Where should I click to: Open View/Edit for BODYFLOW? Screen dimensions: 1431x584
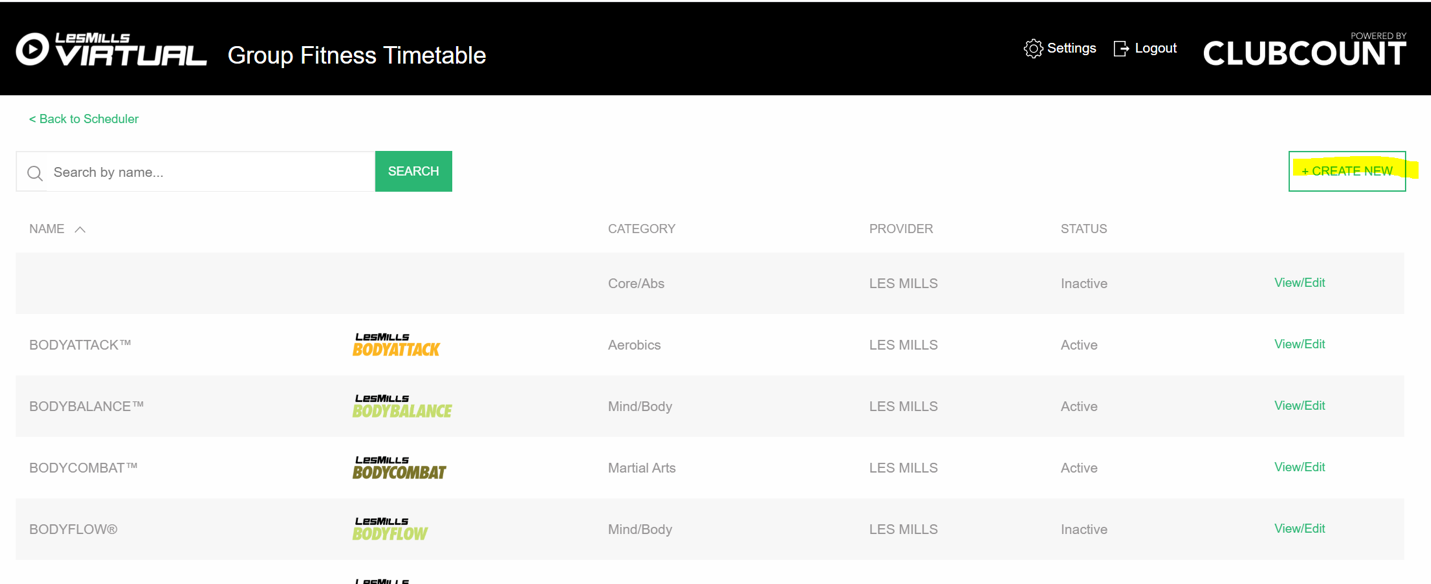[1299, 529]
